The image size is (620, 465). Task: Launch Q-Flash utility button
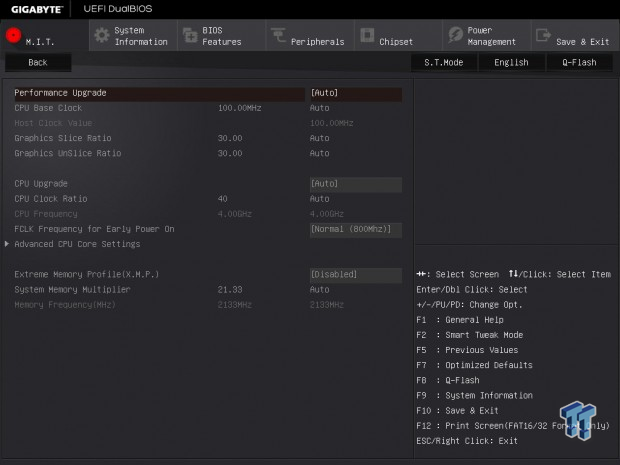tap(579, 62)
